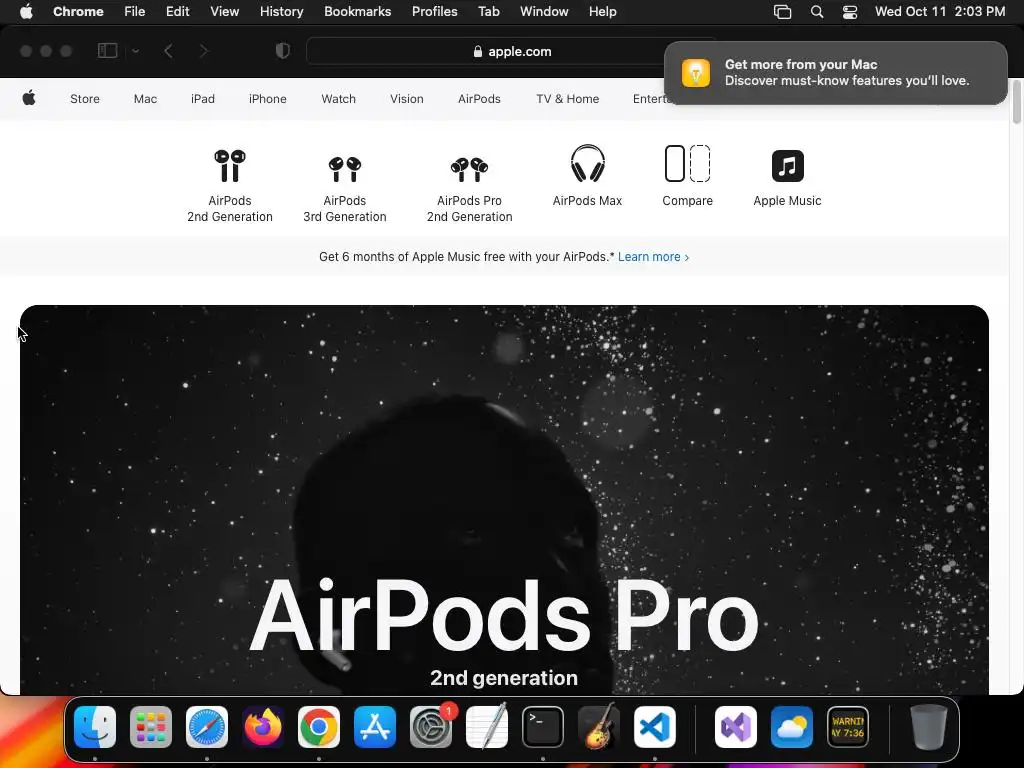Open the Store navigation link
This screenshot has width=1024, height=768.
[x=85, y=99]
